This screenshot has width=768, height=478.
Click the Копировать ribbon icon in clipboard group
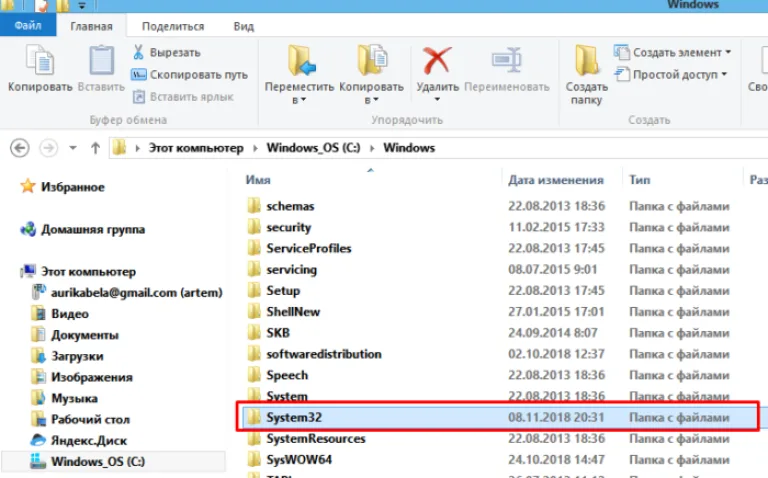coord(40,60)
